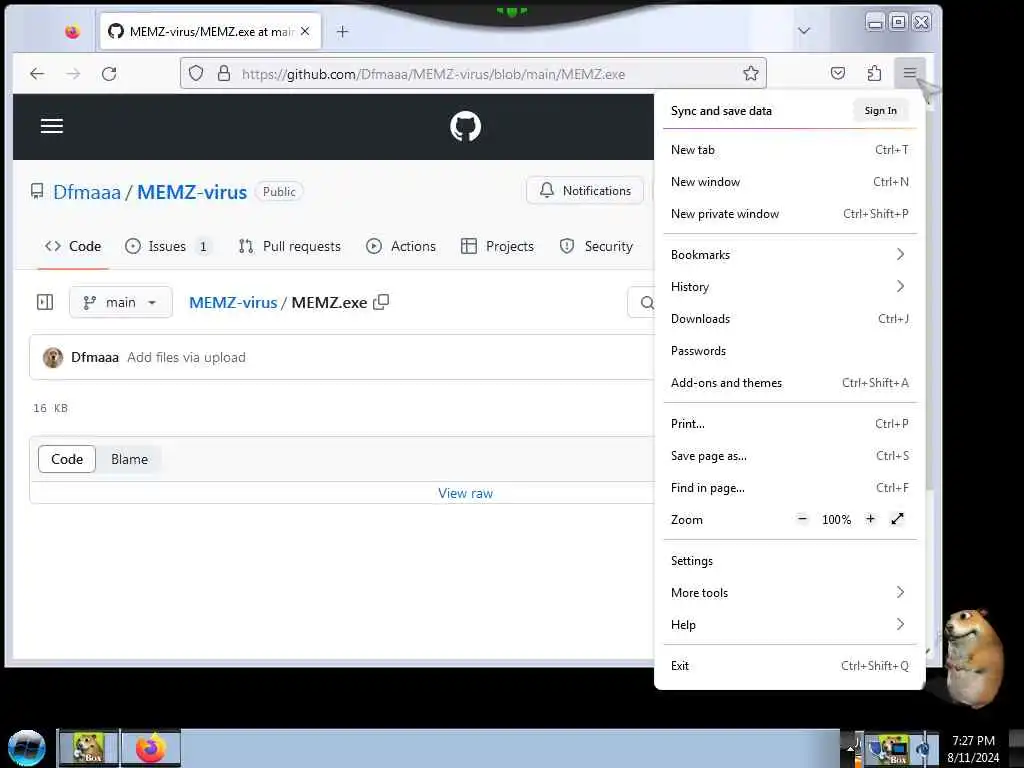Open GitHub navigation hamburger menu
Screen dimensions: 1024x768
pos(52,126)
